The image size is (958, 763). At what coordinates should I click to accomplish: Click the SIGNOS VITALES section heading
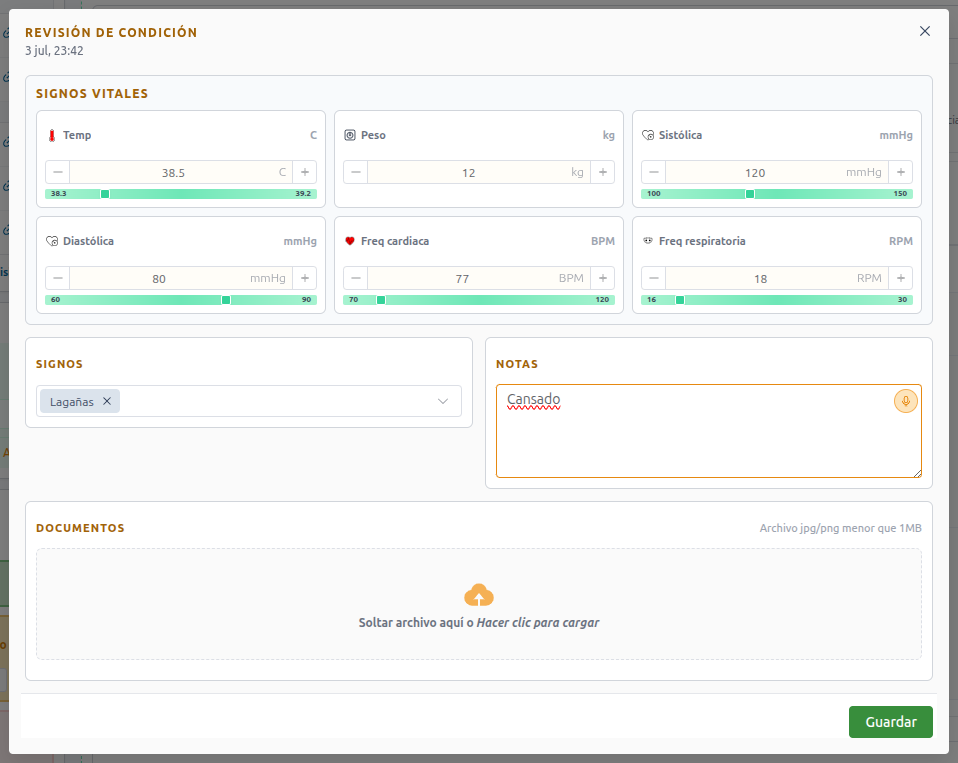coord(92,93)
